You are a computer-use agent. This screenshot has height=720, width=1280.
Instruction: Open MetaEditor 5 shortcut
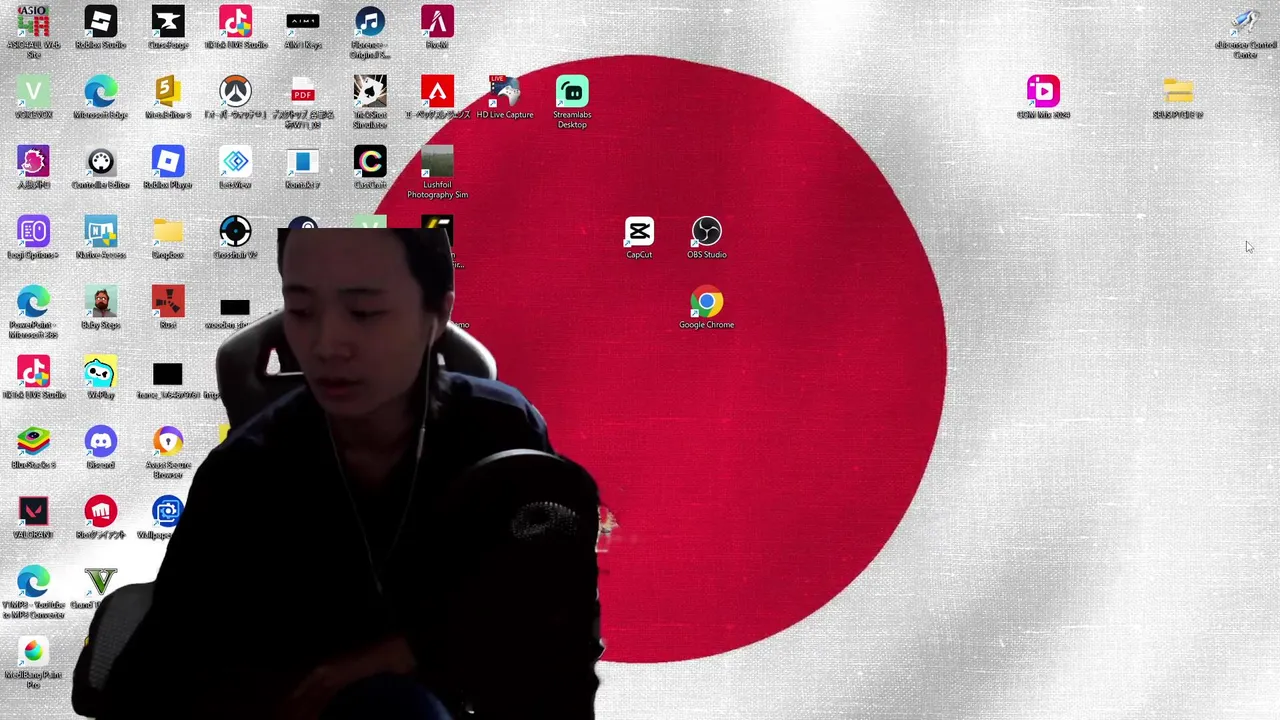[x=168, y=98]
